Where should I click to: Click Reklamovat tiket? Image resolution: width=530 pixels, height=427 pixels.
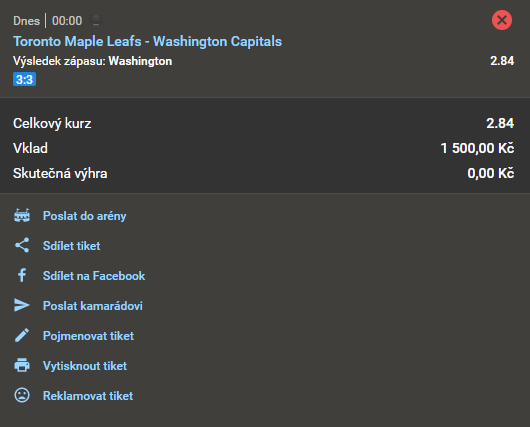pos(88,396)
